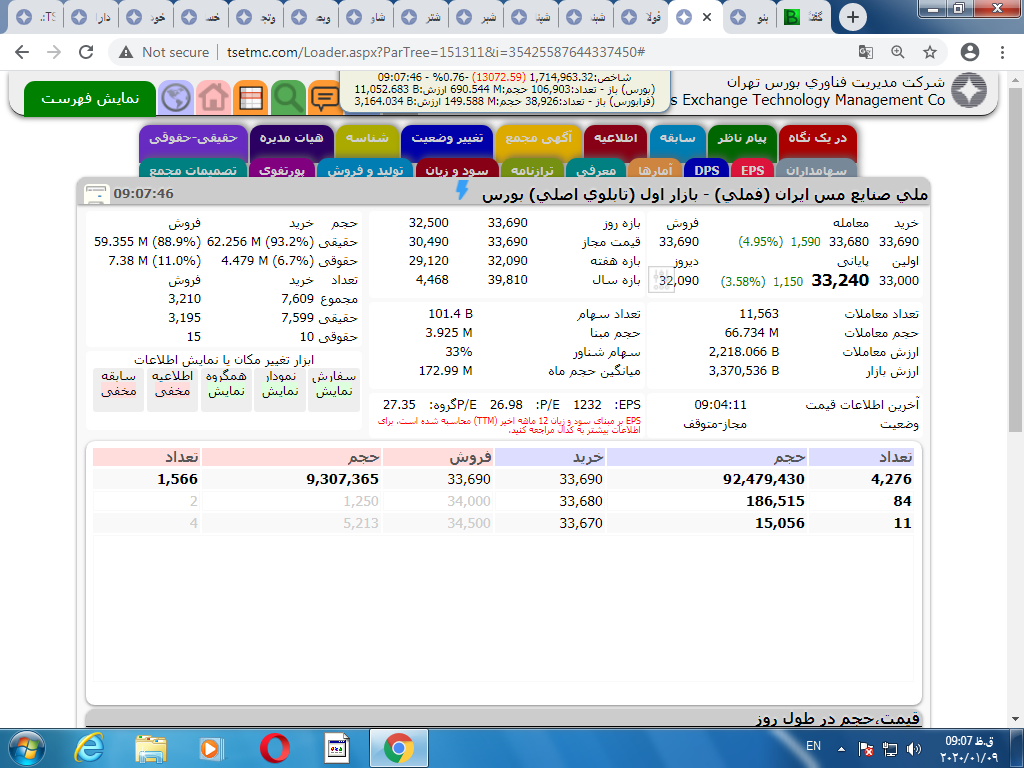Go back to the previous page

[x=22, y=52]
